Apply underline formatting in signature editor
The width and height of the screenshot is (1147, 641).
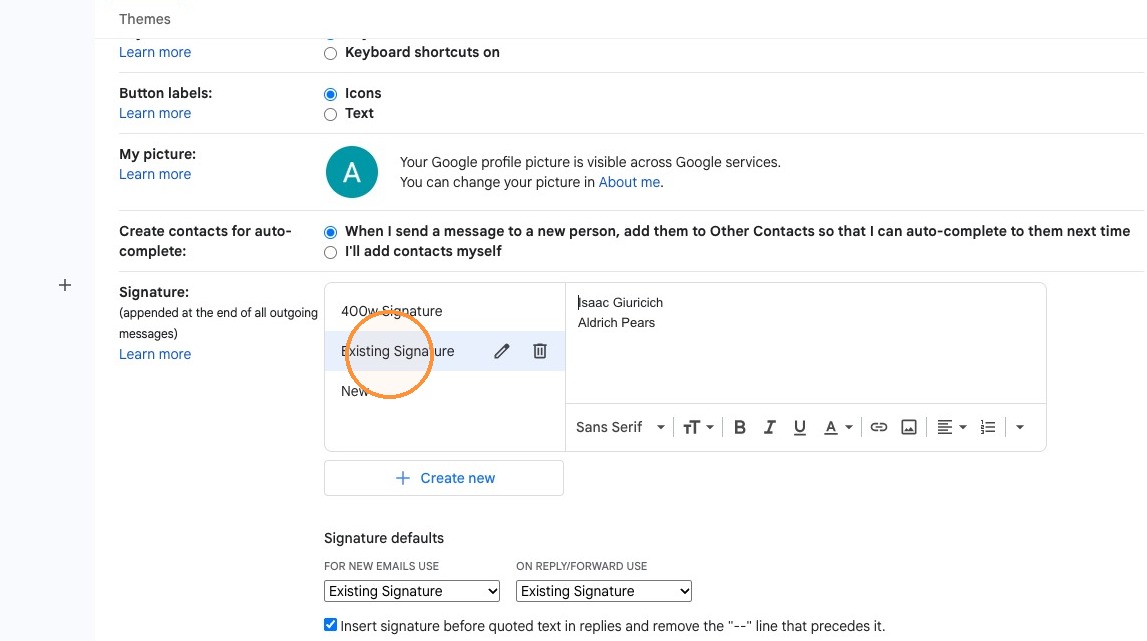tap(800, 427)
